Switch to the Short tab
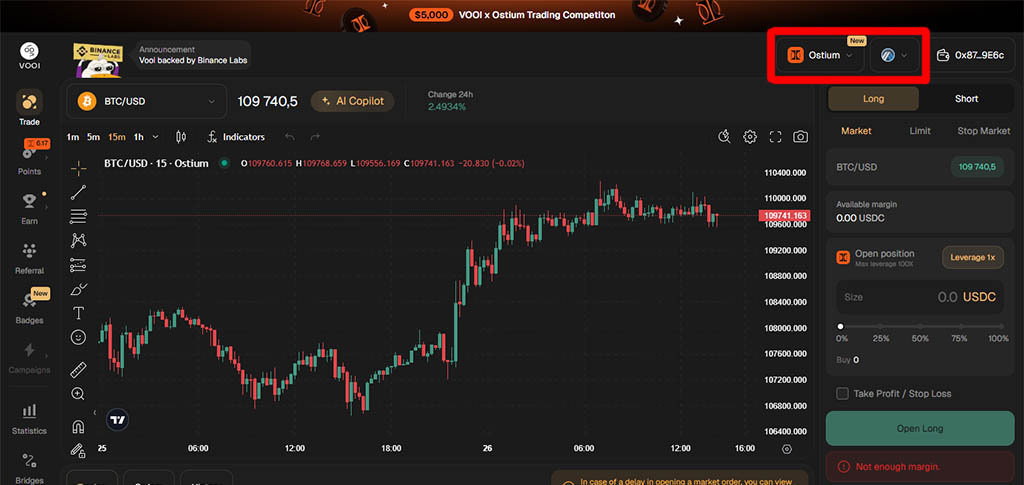Viewport: 1024px width, 485px height. [x=967, y=99]
